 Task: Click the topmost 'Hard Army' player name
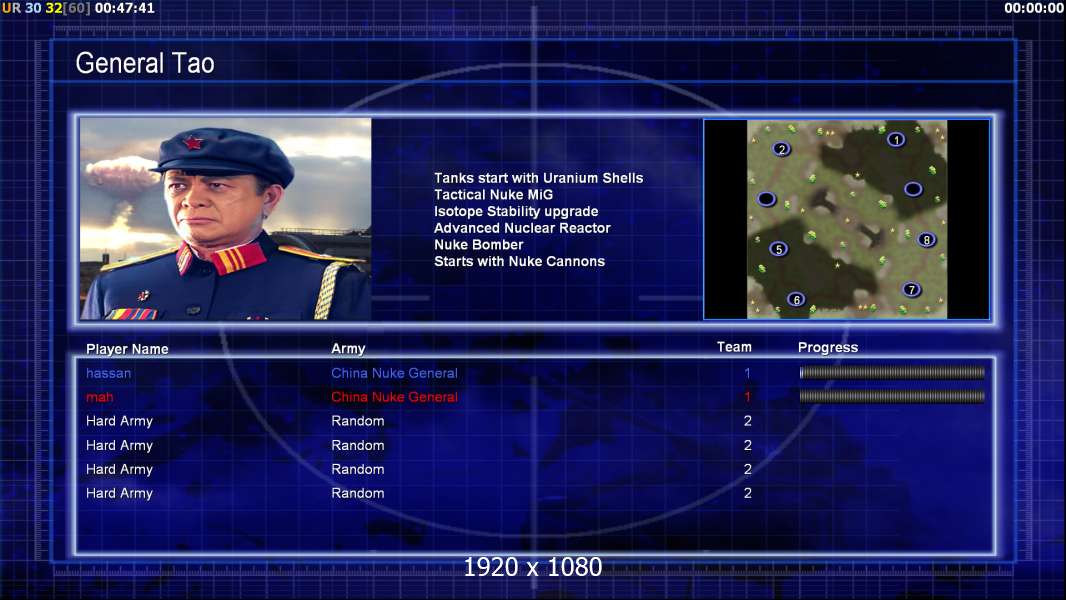[120, 421]
